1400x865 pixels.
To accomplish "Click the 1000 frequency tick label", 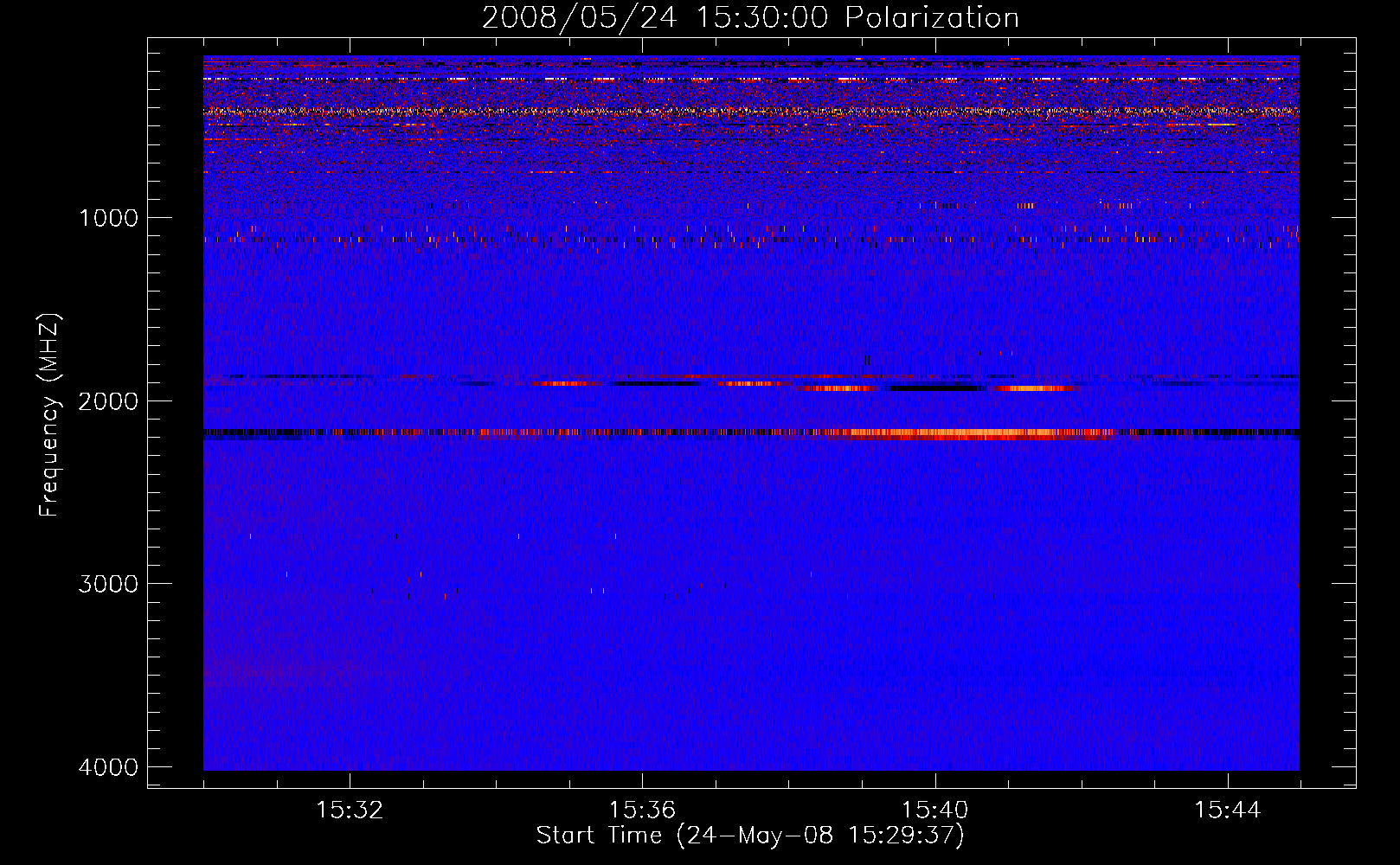I will [x=108, y=217].
